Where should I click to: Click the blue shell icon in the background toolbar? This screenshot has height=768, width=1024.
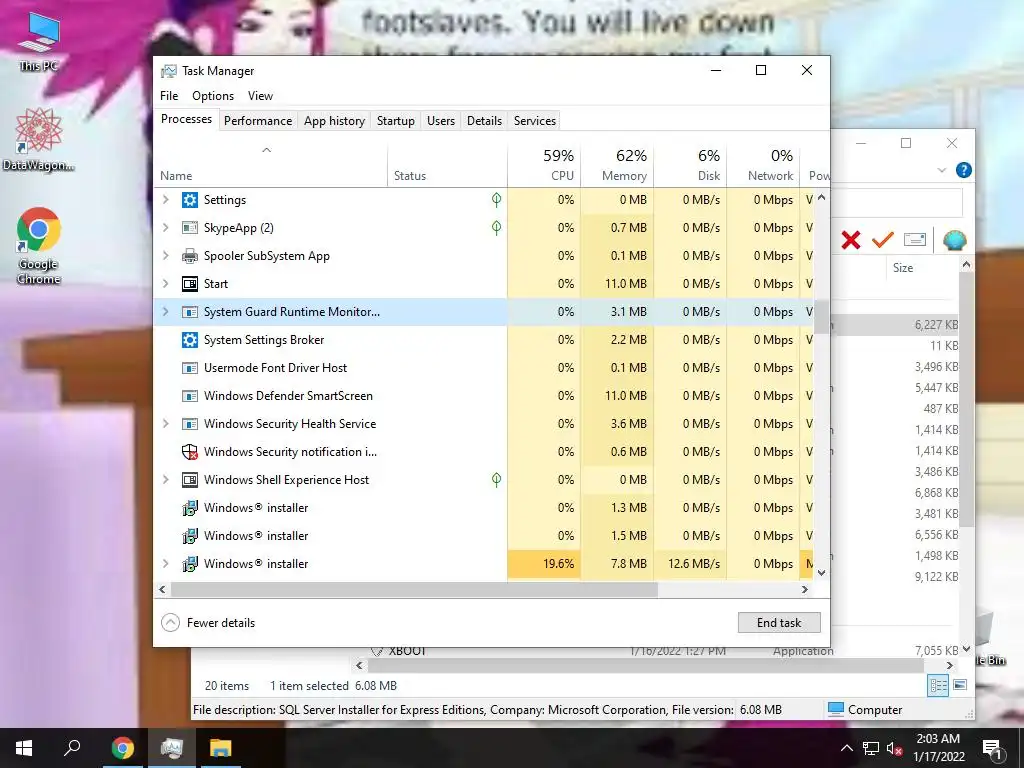tap(954, 240)
